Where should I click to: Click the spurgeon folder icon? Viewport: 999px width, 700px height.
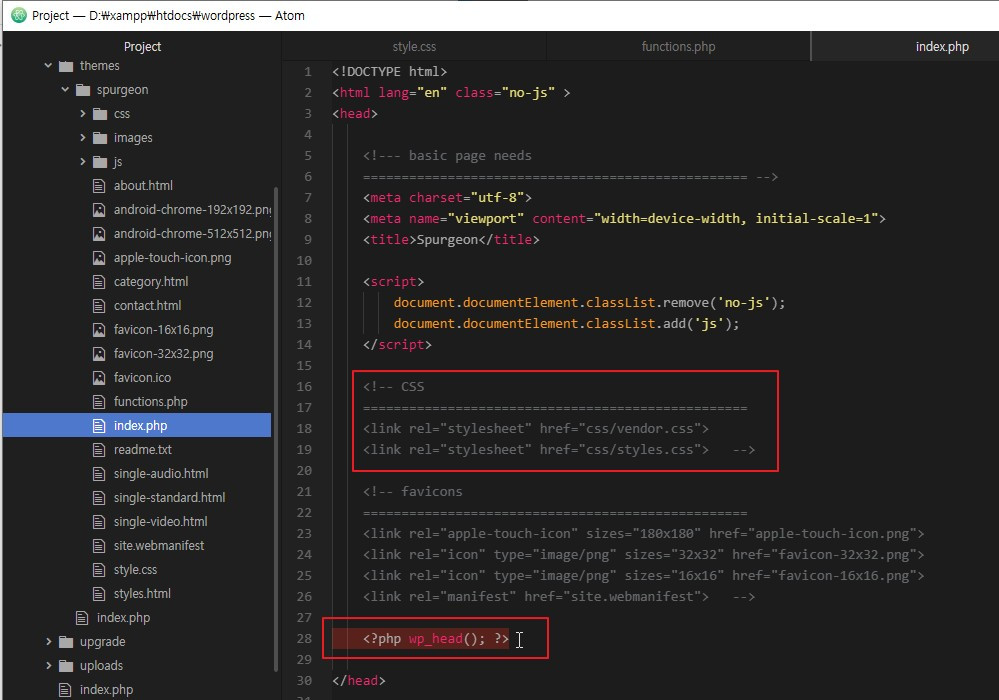tap(83, 90)
